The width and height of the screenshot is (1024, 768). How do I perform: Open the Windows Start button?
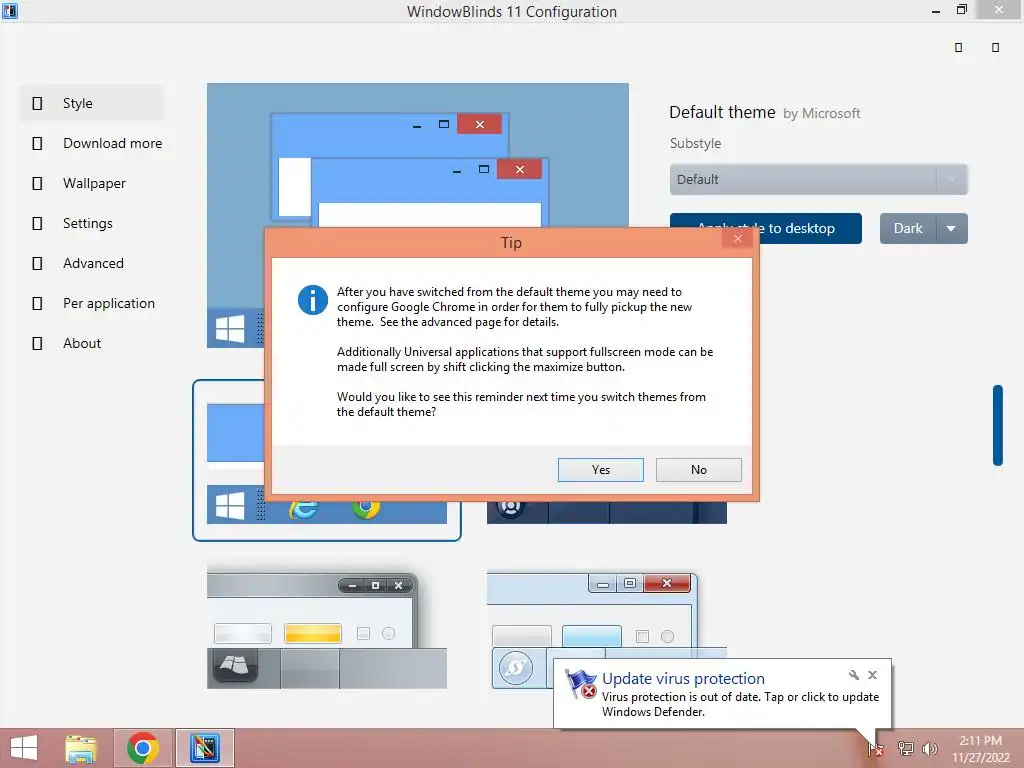point(24,748)
